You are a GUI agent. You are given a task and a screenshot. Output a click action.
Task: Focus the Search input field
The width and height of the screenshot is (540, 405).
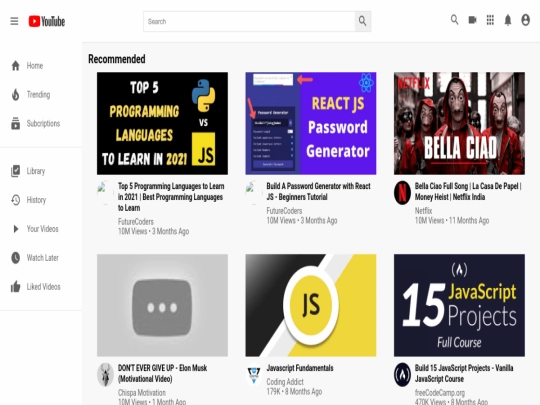[x=249, y=21]
